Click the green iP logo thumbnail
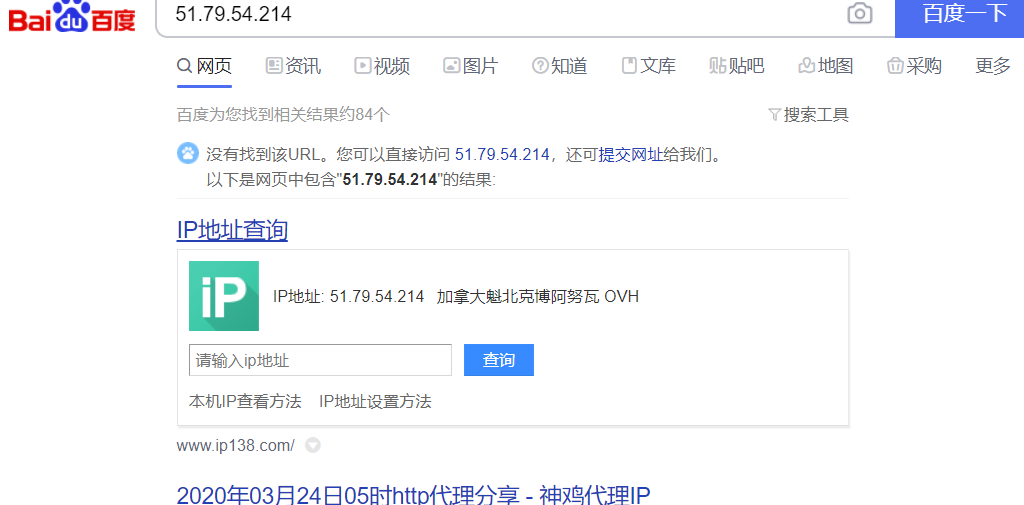Image resolution: width=1024 pixels, height=505 pixels. [x=224, y=296]
